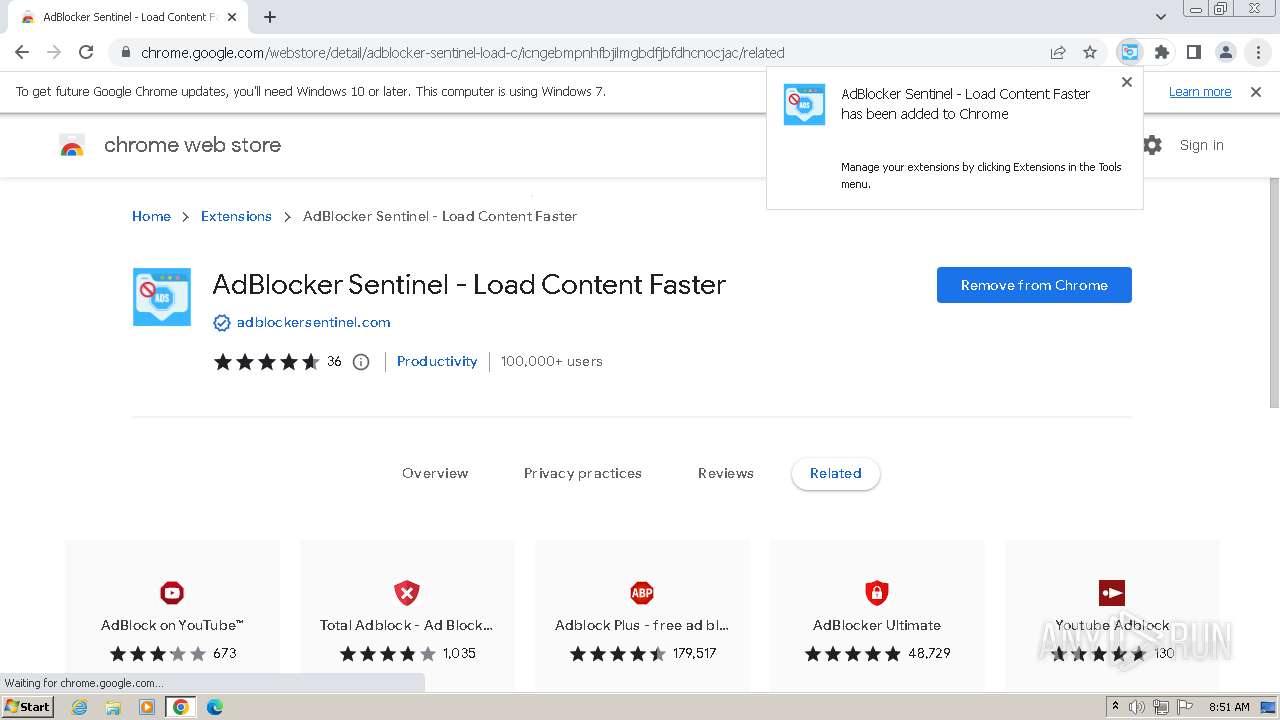Image resolution: width=1280 pixels, height=720 pixels.
Task: Select the Related tab
Action: coord(836,474)
